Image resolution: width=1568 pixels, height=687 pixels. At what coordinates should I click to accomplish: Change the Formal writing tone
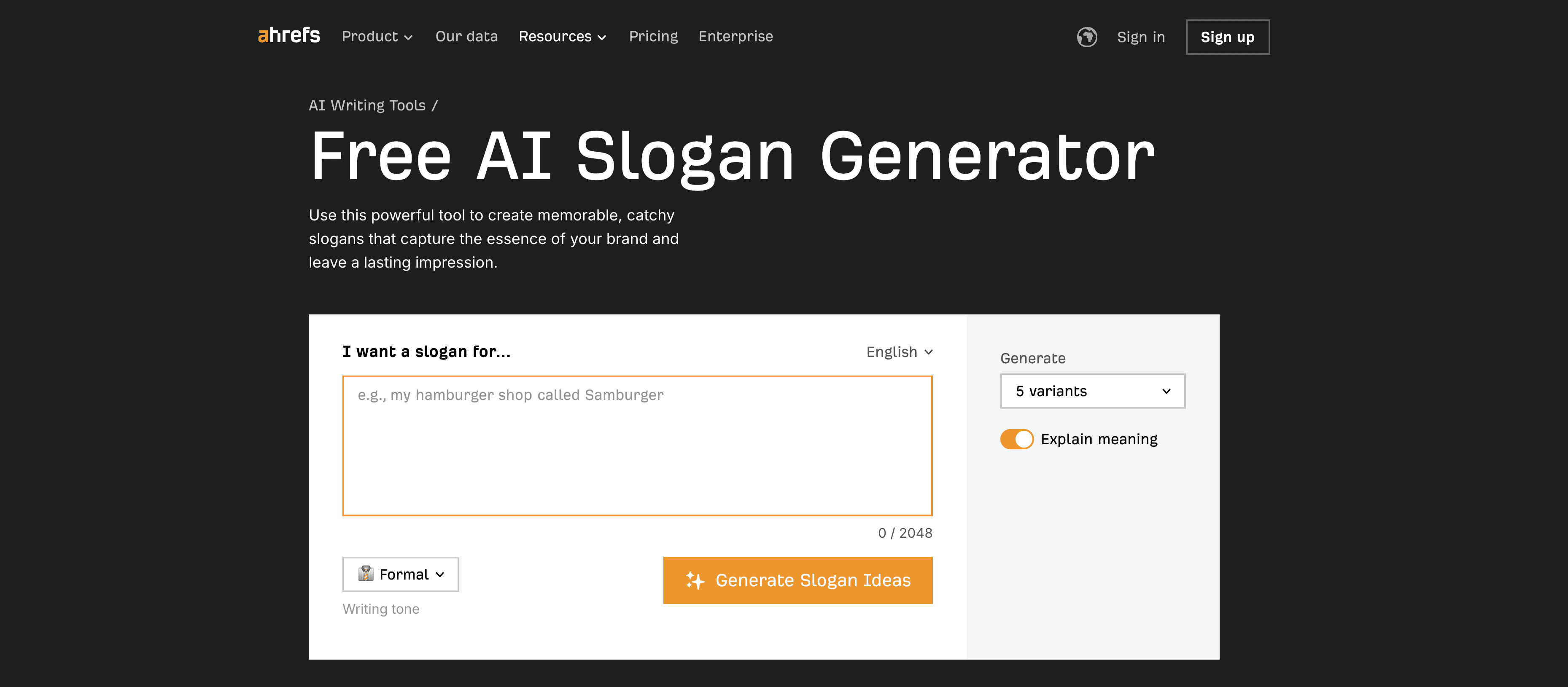(x=400, y=574)
